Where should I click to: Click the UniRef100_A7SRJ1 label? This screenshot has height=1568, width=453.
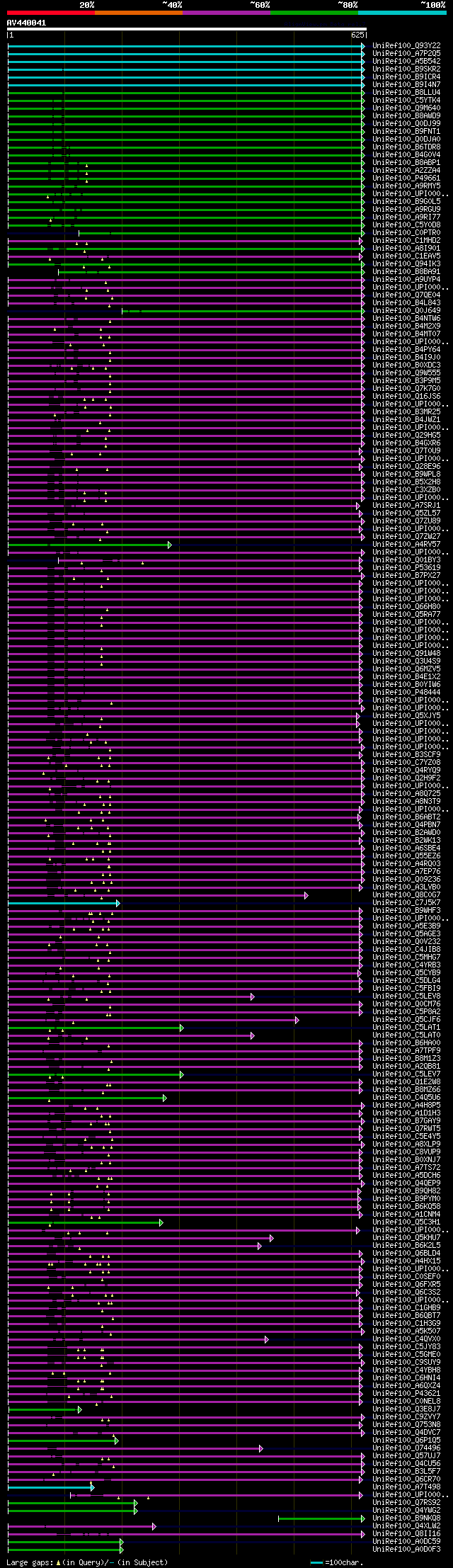(406, 506)
